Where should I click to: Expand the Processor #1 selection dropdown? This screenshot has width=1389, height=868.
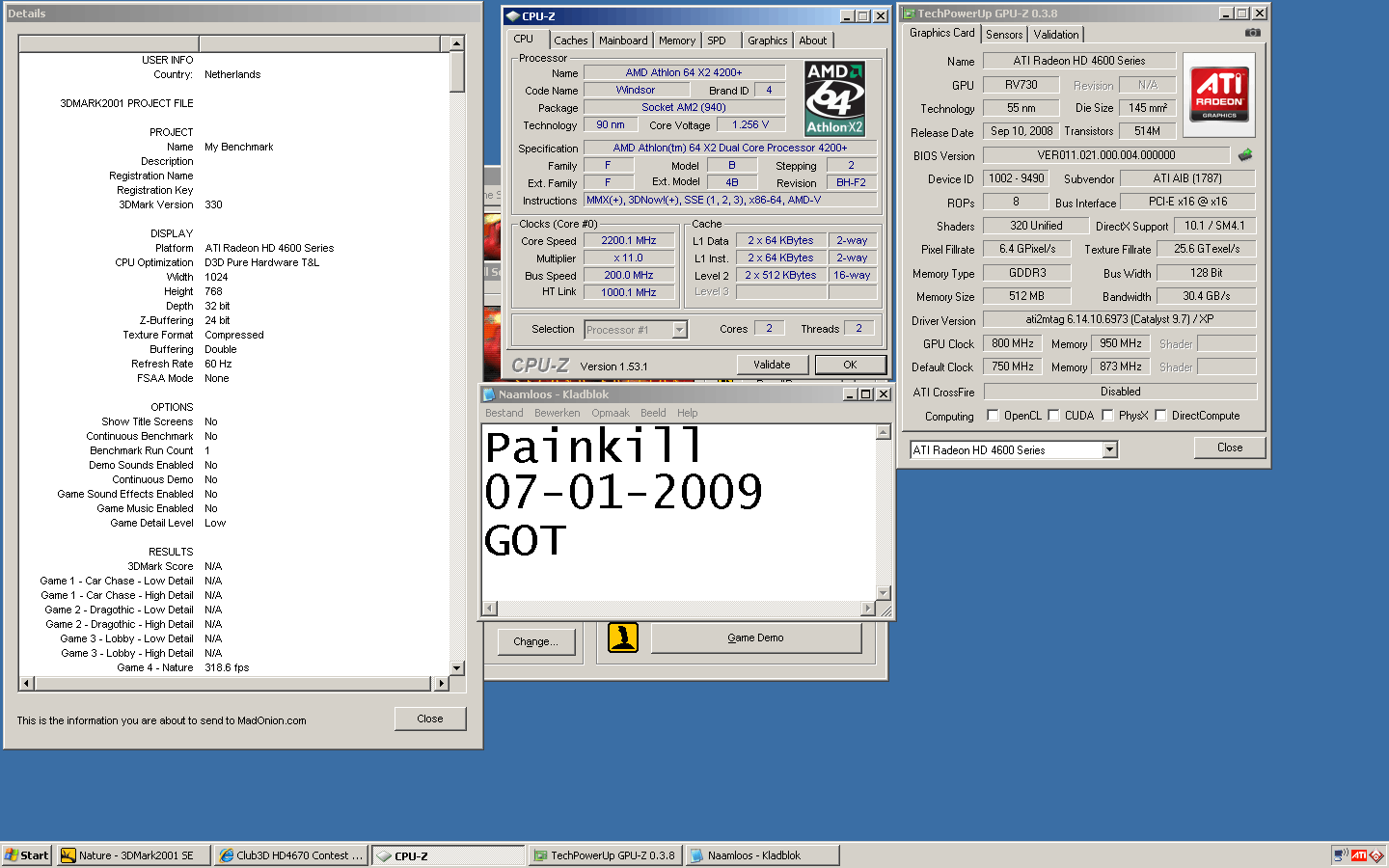[679, 330]
